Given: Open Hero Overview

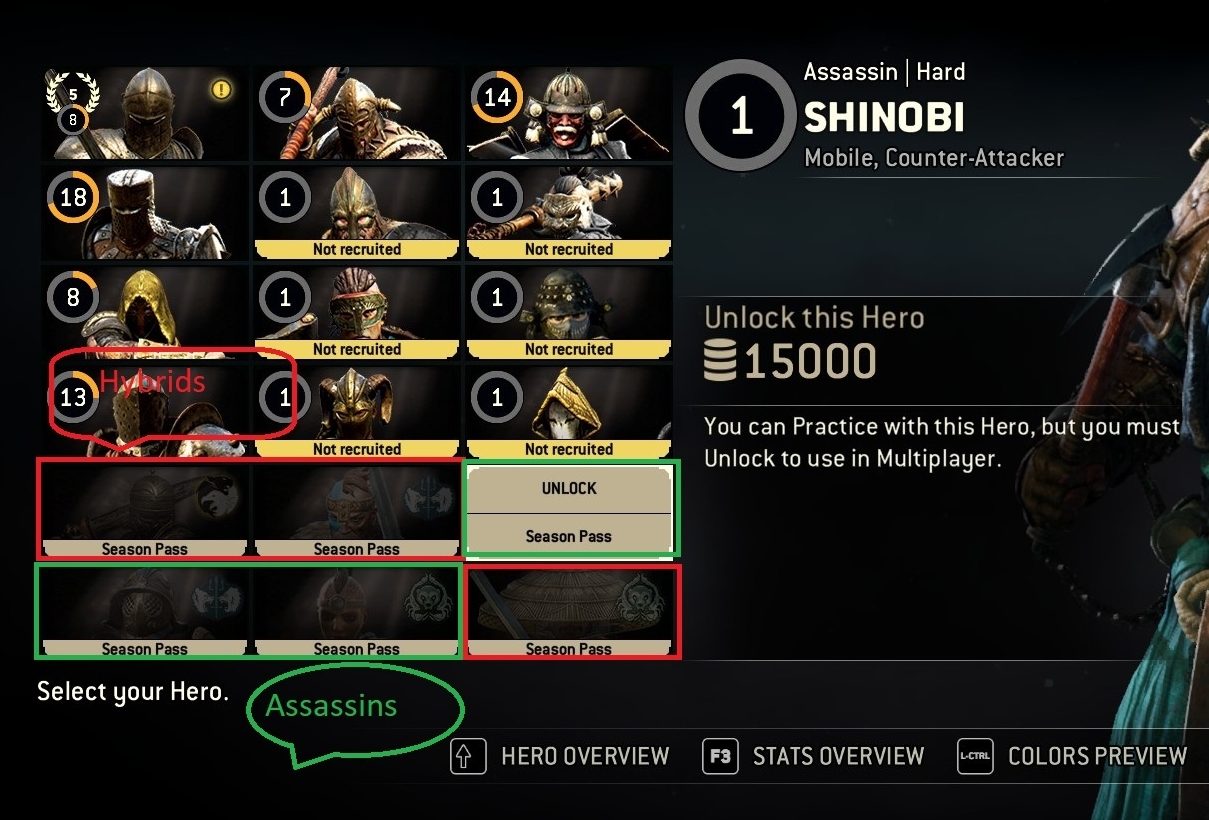Looking at the screenshot, I should pos(585,757).
